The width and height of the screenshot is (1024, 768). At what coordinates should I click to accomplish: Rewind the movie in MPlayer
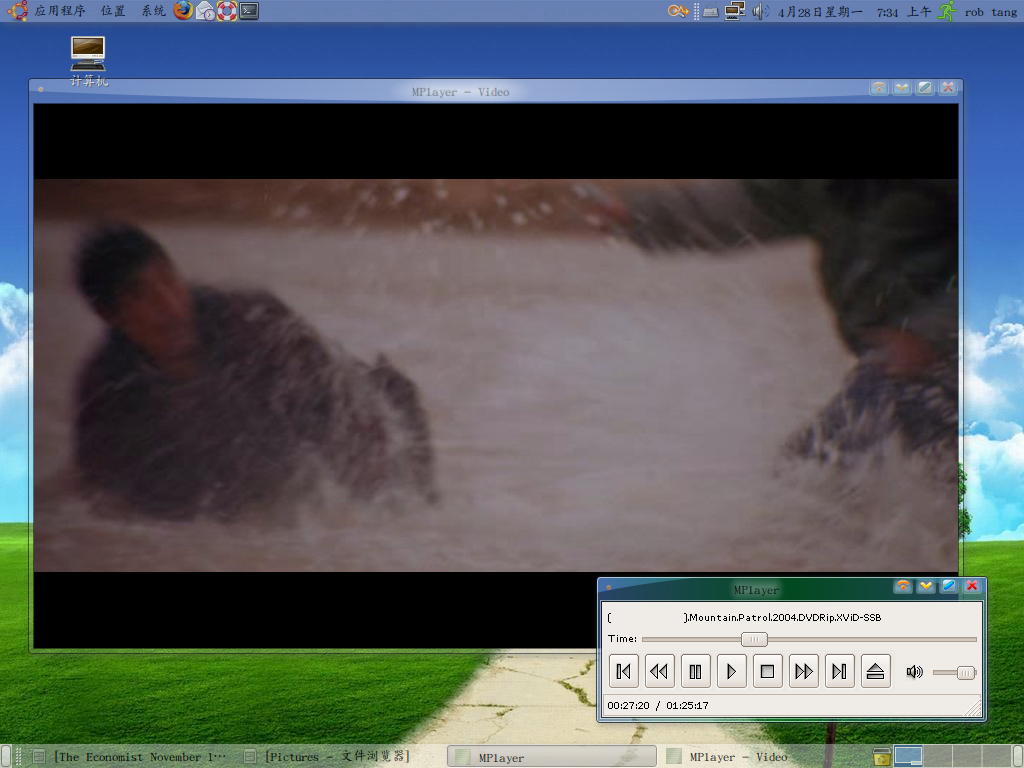click(660, 671)
